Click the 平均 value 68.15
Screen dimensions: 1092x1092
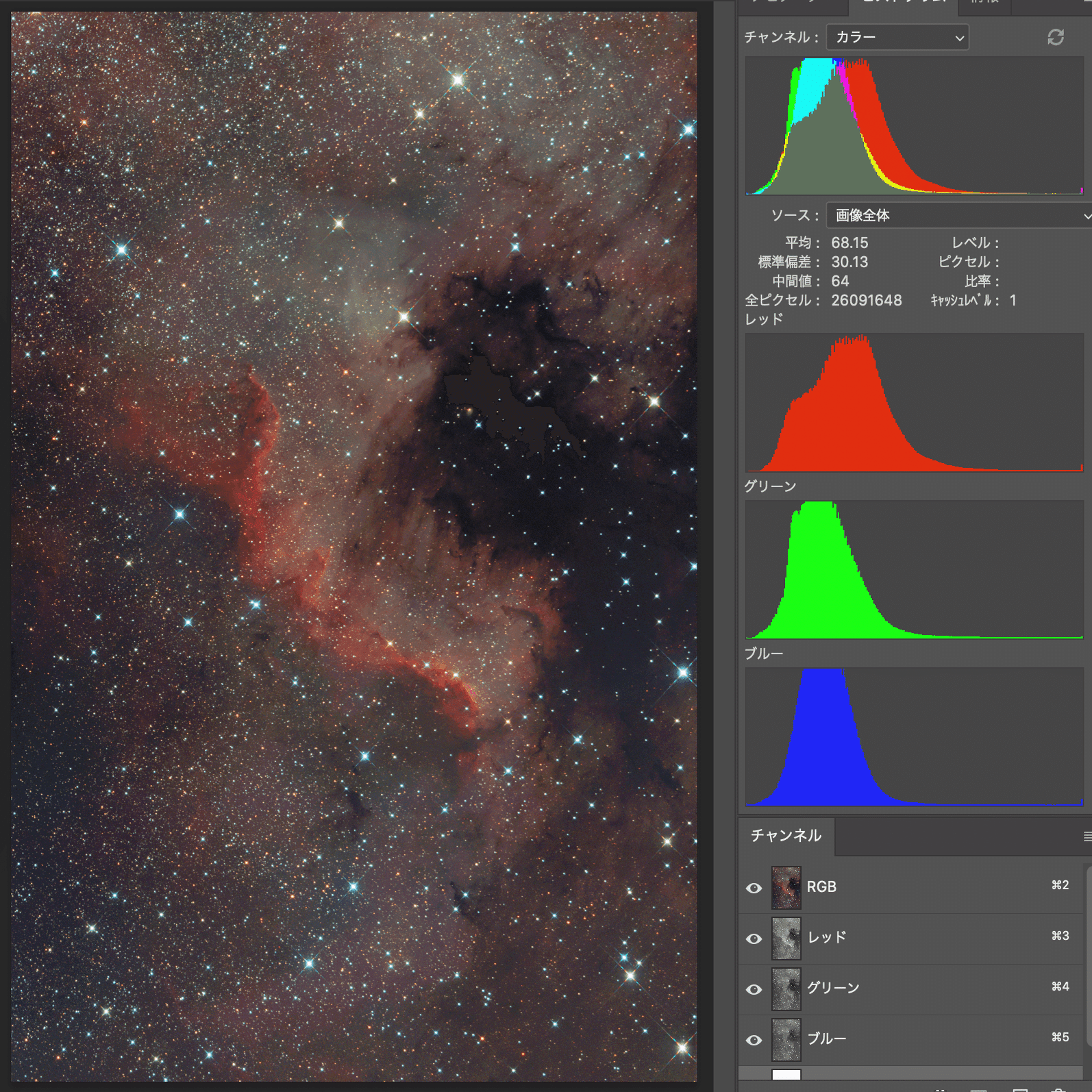[x=849, y=243]
